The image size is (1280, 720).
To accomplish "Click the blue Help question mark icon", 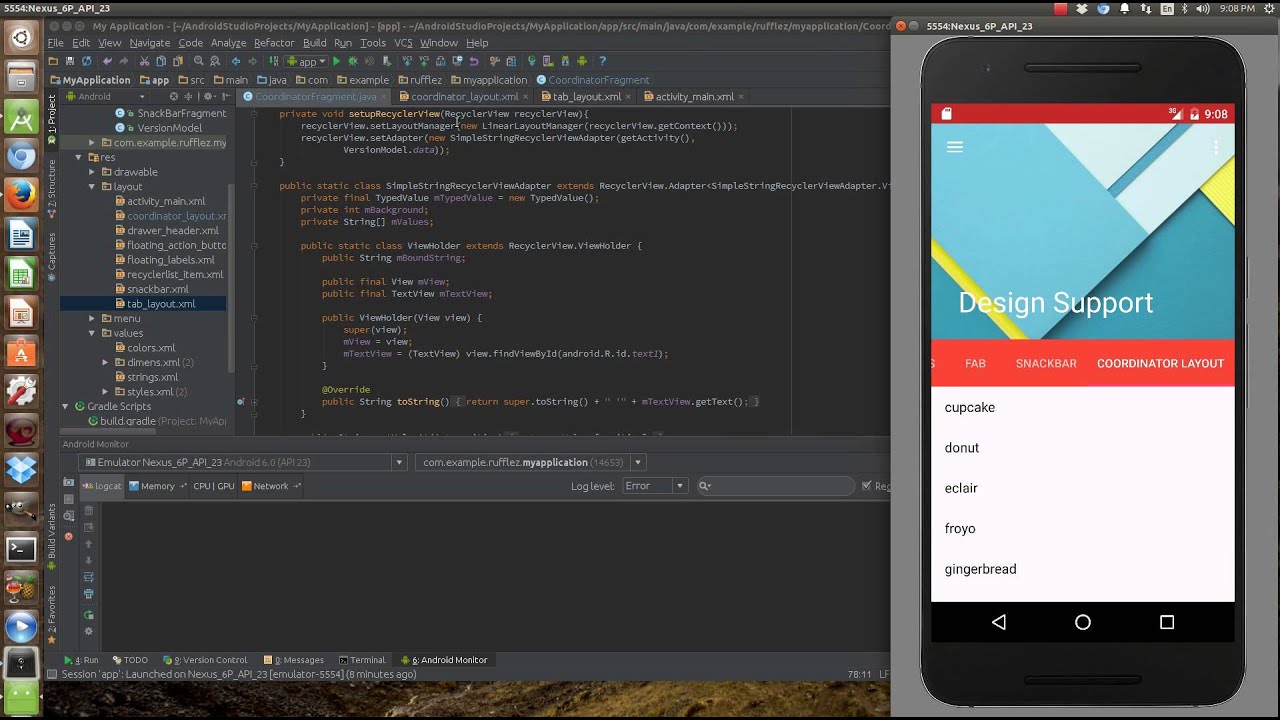I will tap(602, 61).
